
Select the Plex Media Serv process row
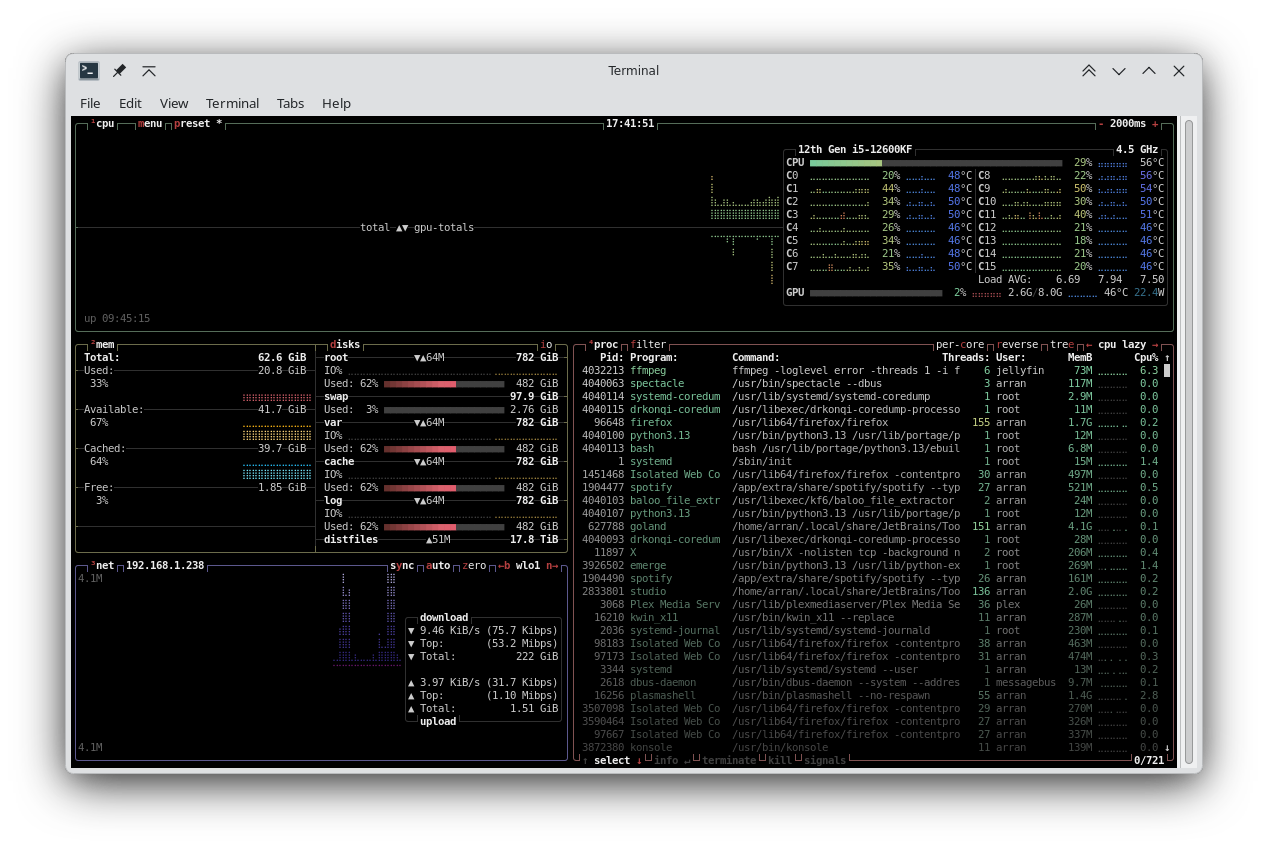click(870, 604)
